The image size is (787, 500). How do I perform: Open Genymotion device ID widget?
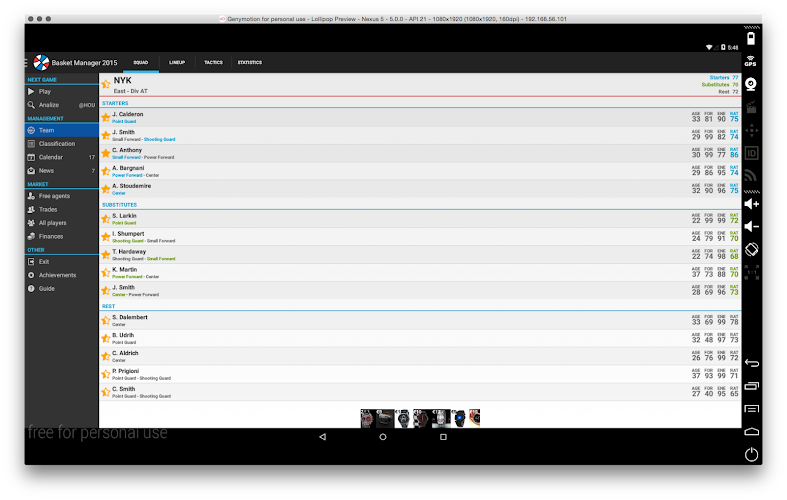coord(751,153)
